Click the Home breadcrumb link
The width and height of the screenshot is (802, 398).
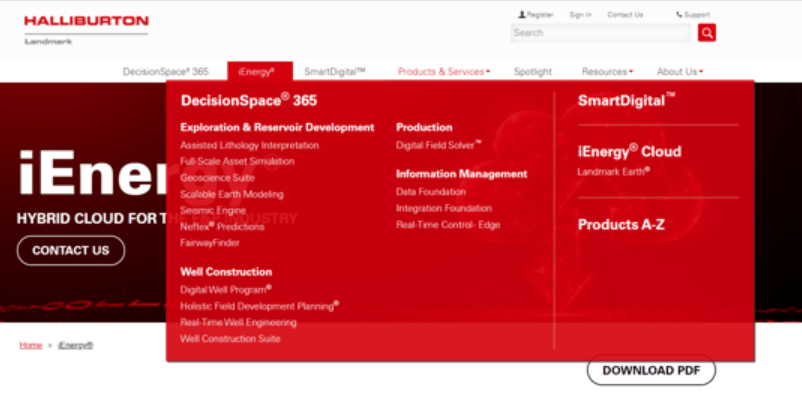[x=31, y=345]
